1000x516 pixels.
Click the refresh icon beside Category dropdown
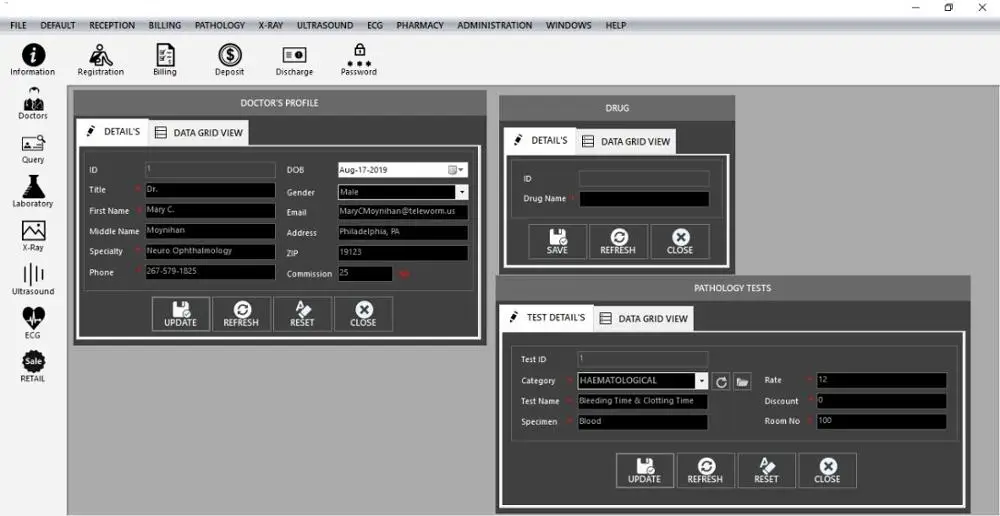click(x=721, y=381)
